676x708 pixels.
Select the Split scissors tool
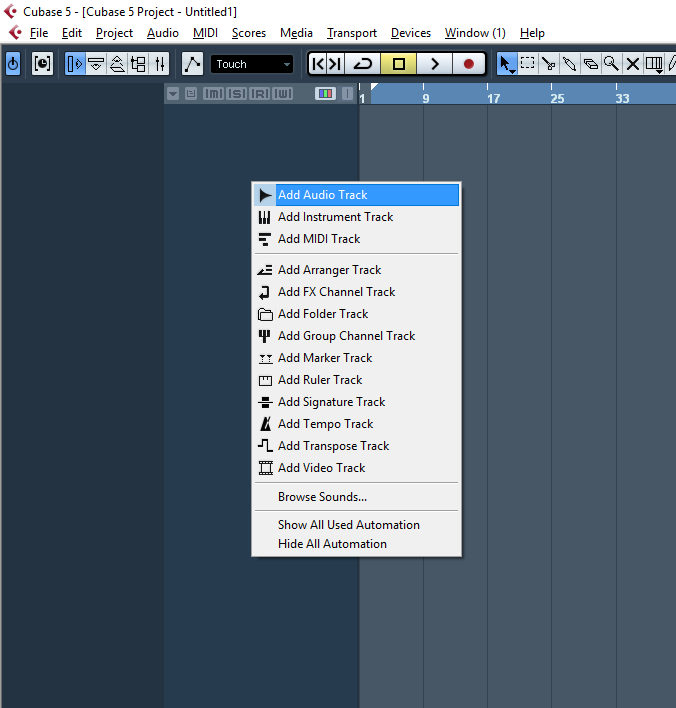pyautogui.click(x=548, y=64)
